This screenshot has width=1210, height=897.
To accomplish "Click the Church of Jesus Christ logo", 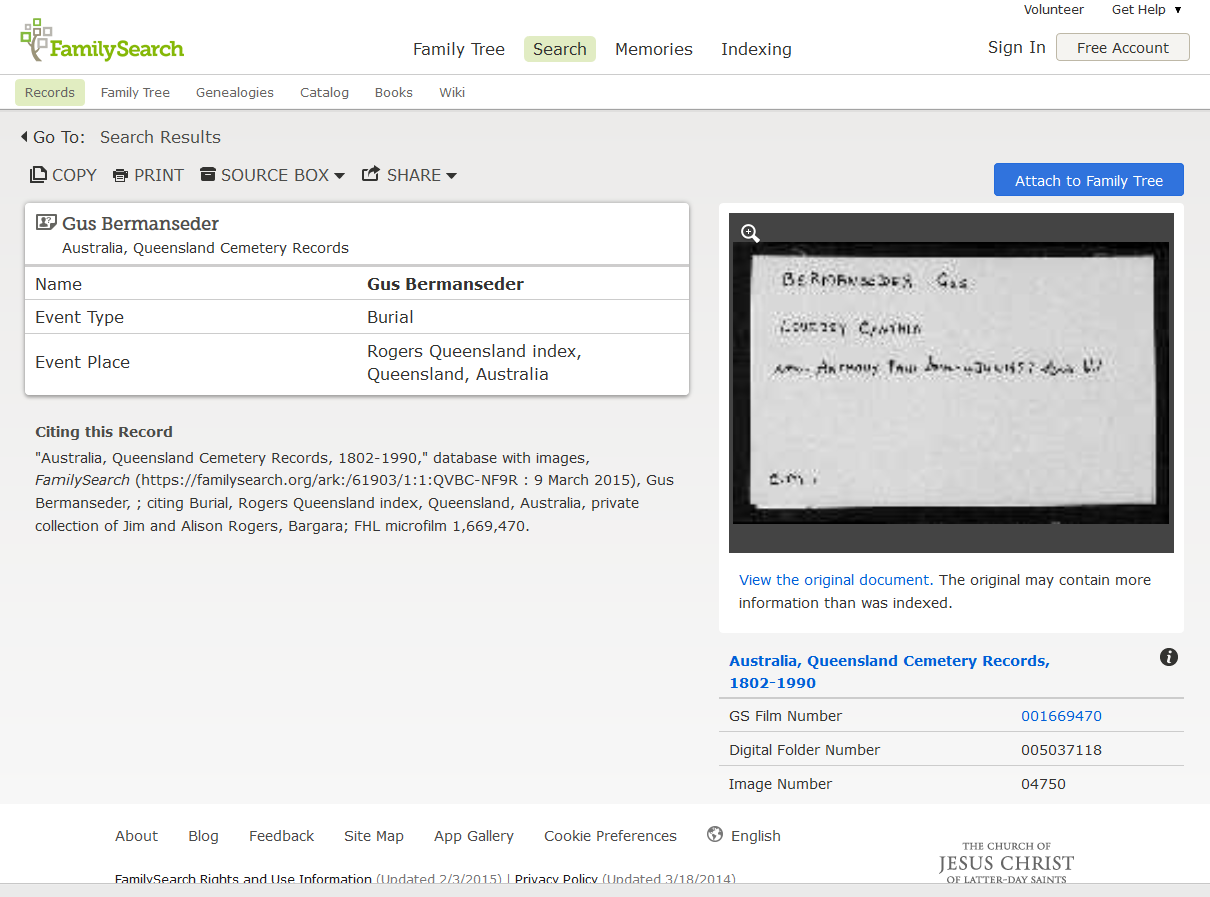I will coord(1006,862).
